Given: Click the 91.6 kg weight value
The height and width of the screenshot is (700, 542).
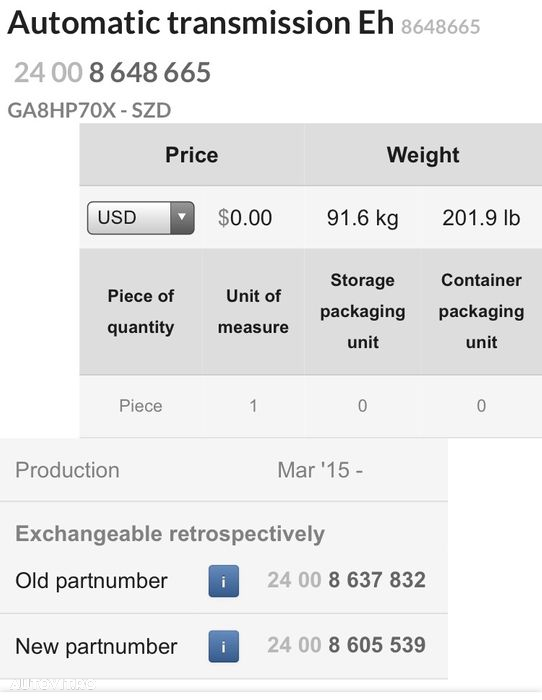Looking at the screenshot, I should click(x=363, y=218).
